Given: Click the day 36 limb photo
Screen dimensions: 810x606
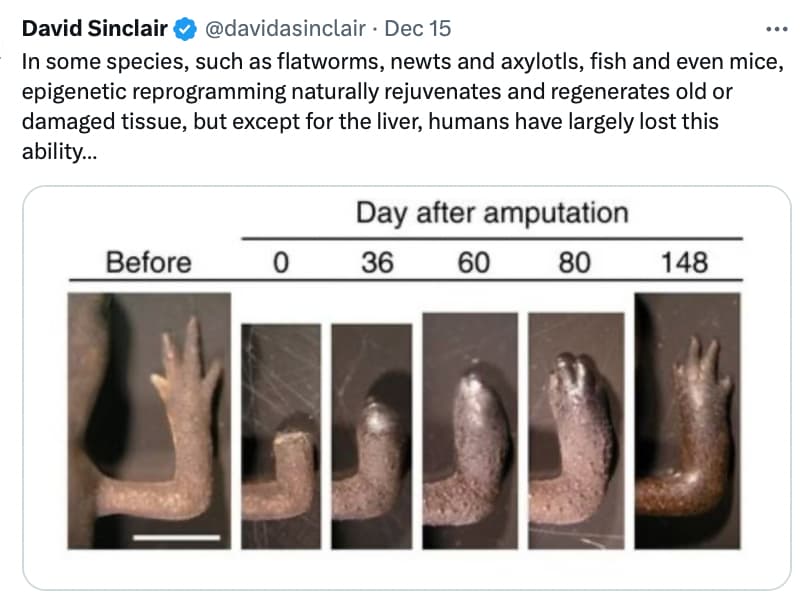Looking at the screenshot, I should [372, 436].
